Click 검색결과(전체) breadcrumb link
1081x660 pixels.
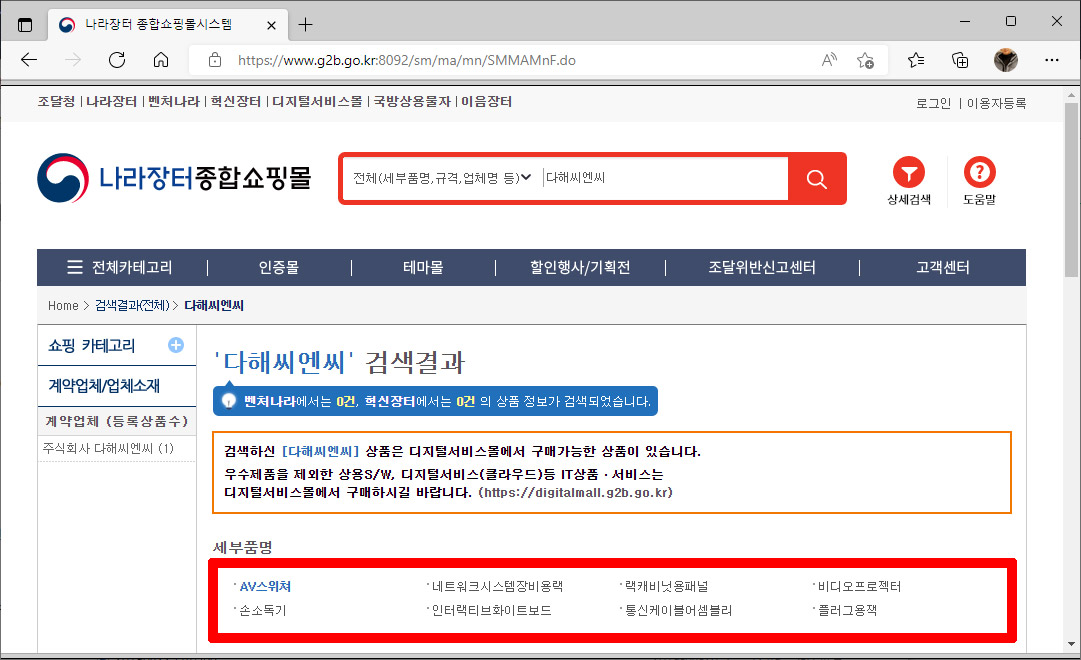click(132, 306)
